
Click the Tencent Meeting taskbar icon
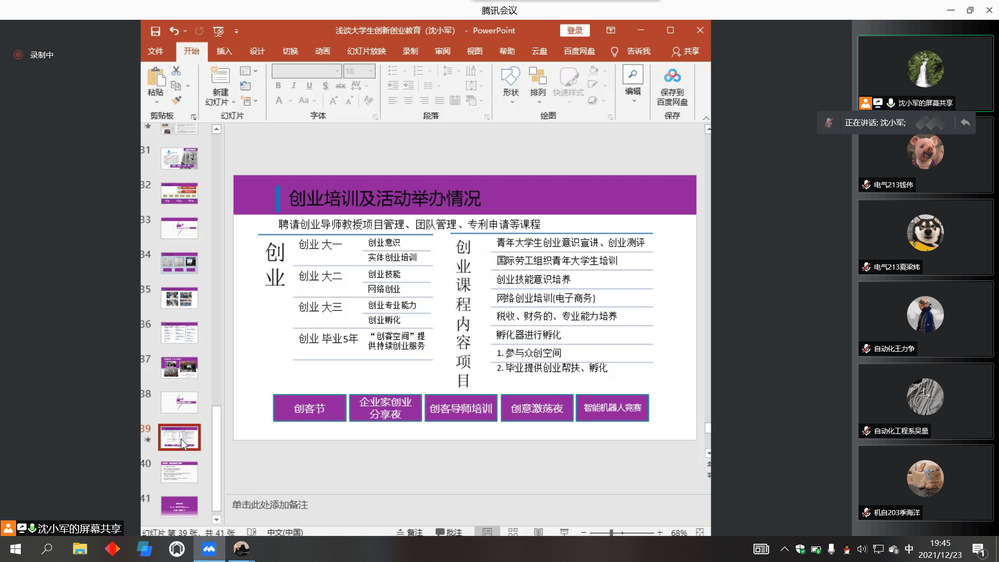(x=209, y=549)
